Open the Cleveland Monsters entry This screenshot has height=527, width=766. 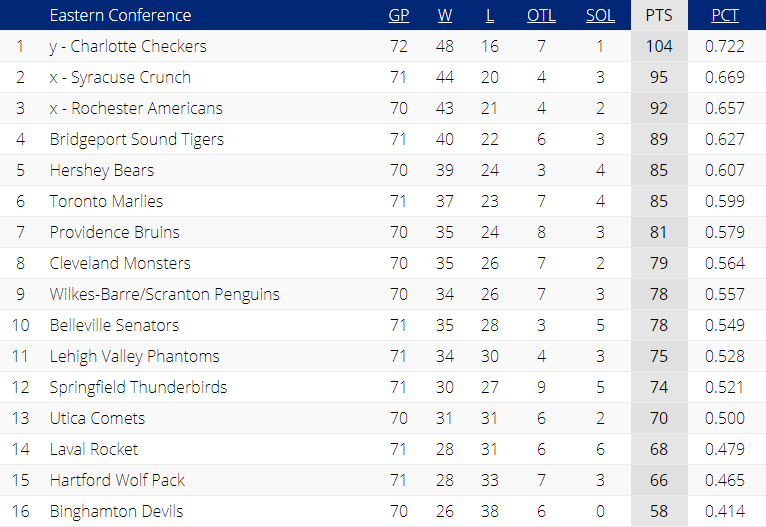tap(120, 263)
